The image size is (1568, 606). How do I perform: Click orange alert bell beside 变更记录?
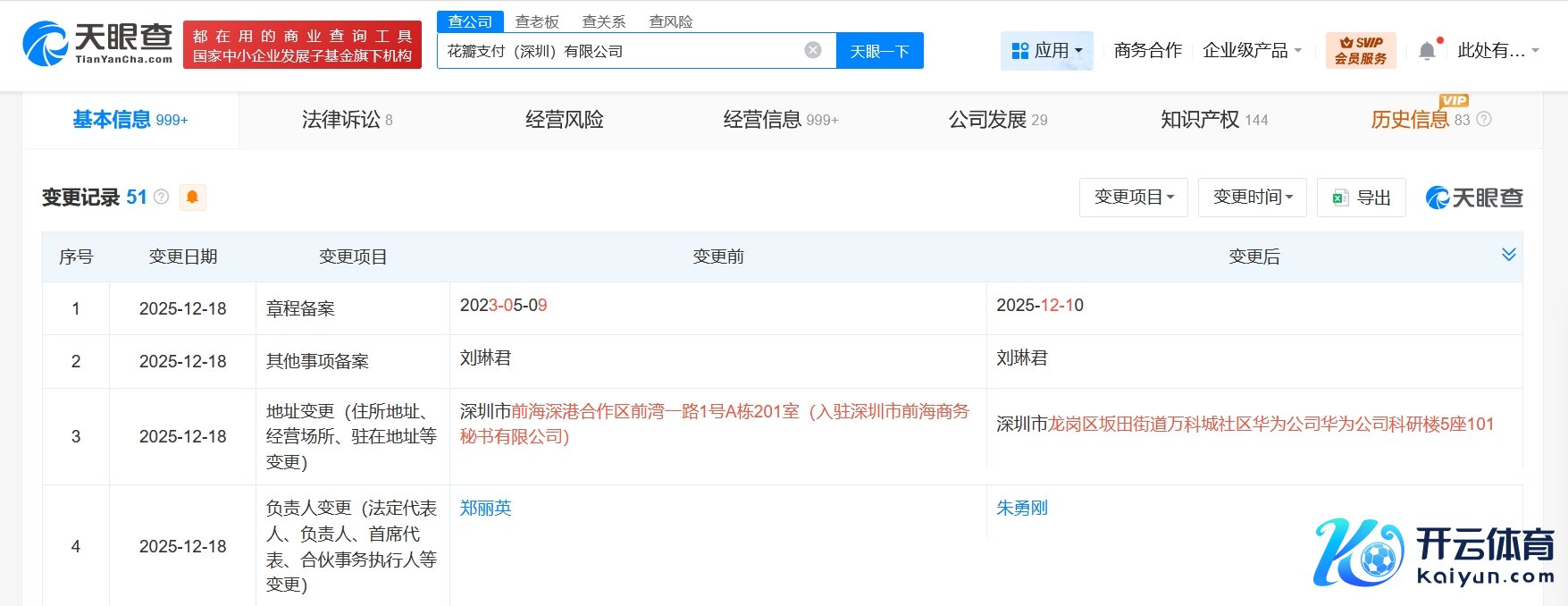click(193, 197)
